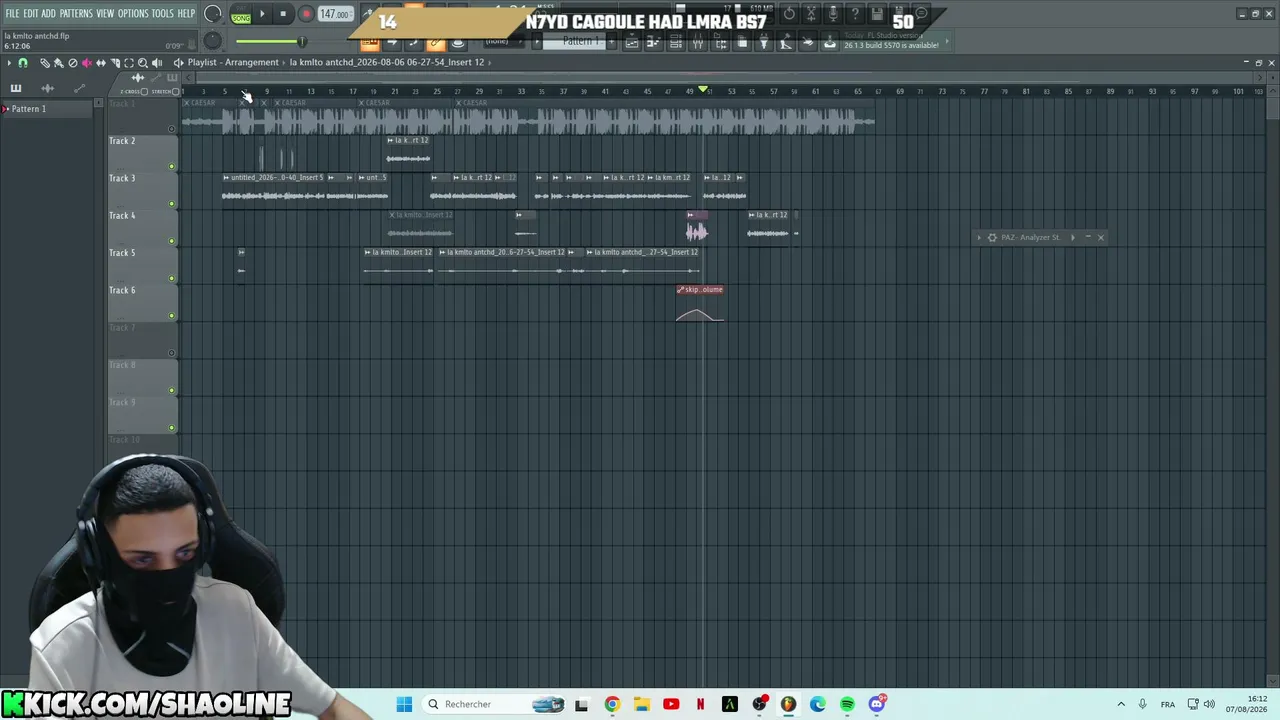Open the tempo tapper icon
This screenshot has height=720, width=1280.
tap(786, 43)
